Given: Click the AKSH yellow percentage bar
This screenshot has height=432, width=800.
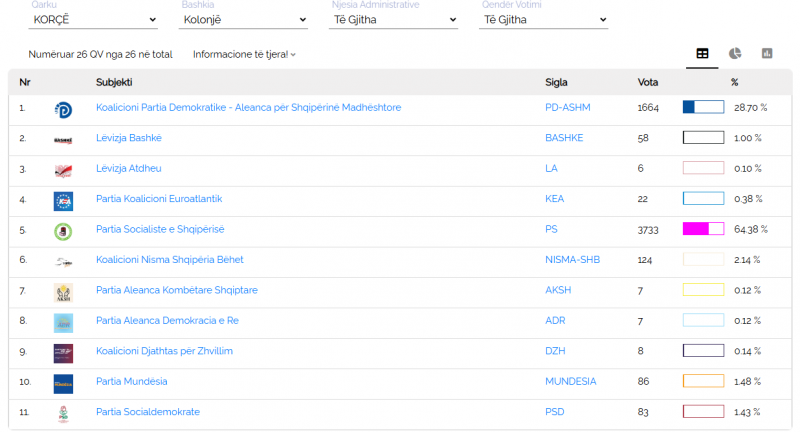Looking at the screenshot, I should click(704, 290).
